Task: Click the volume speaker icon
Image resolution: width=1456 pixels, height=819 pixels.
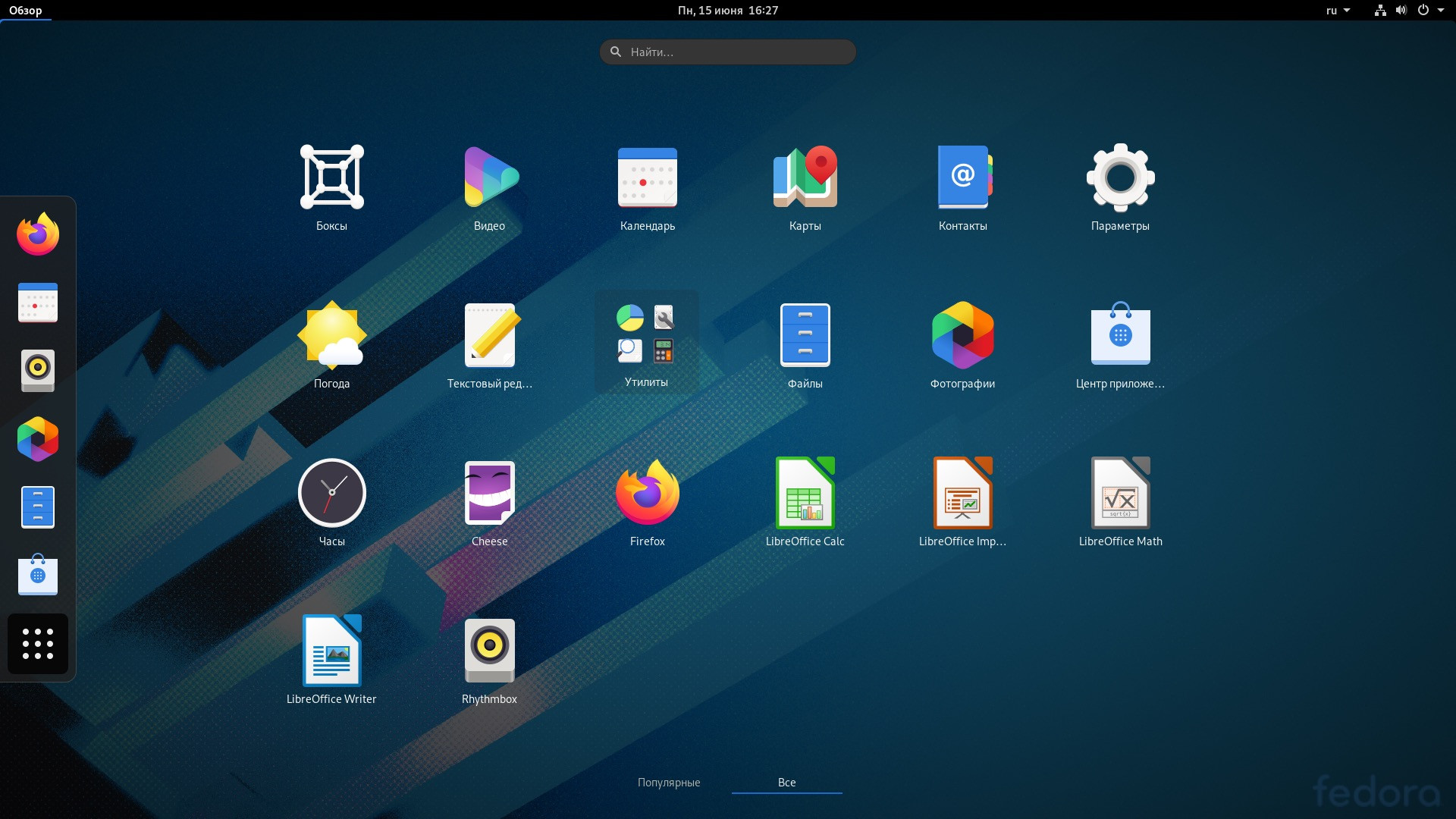Action: [1401, 11]
